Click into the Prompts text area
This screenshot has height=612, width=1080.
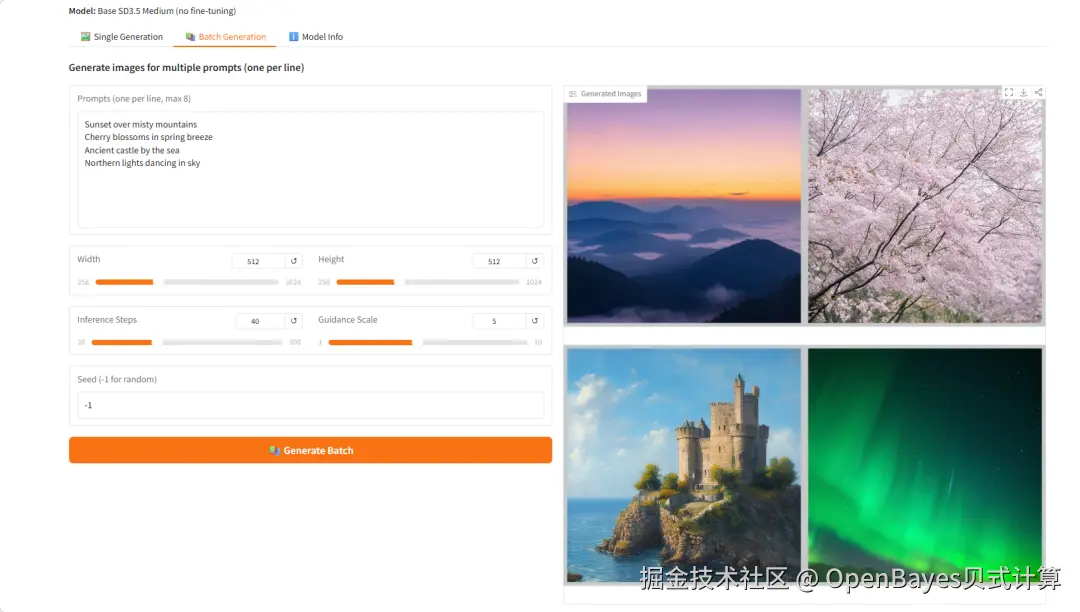pos(310,169)
